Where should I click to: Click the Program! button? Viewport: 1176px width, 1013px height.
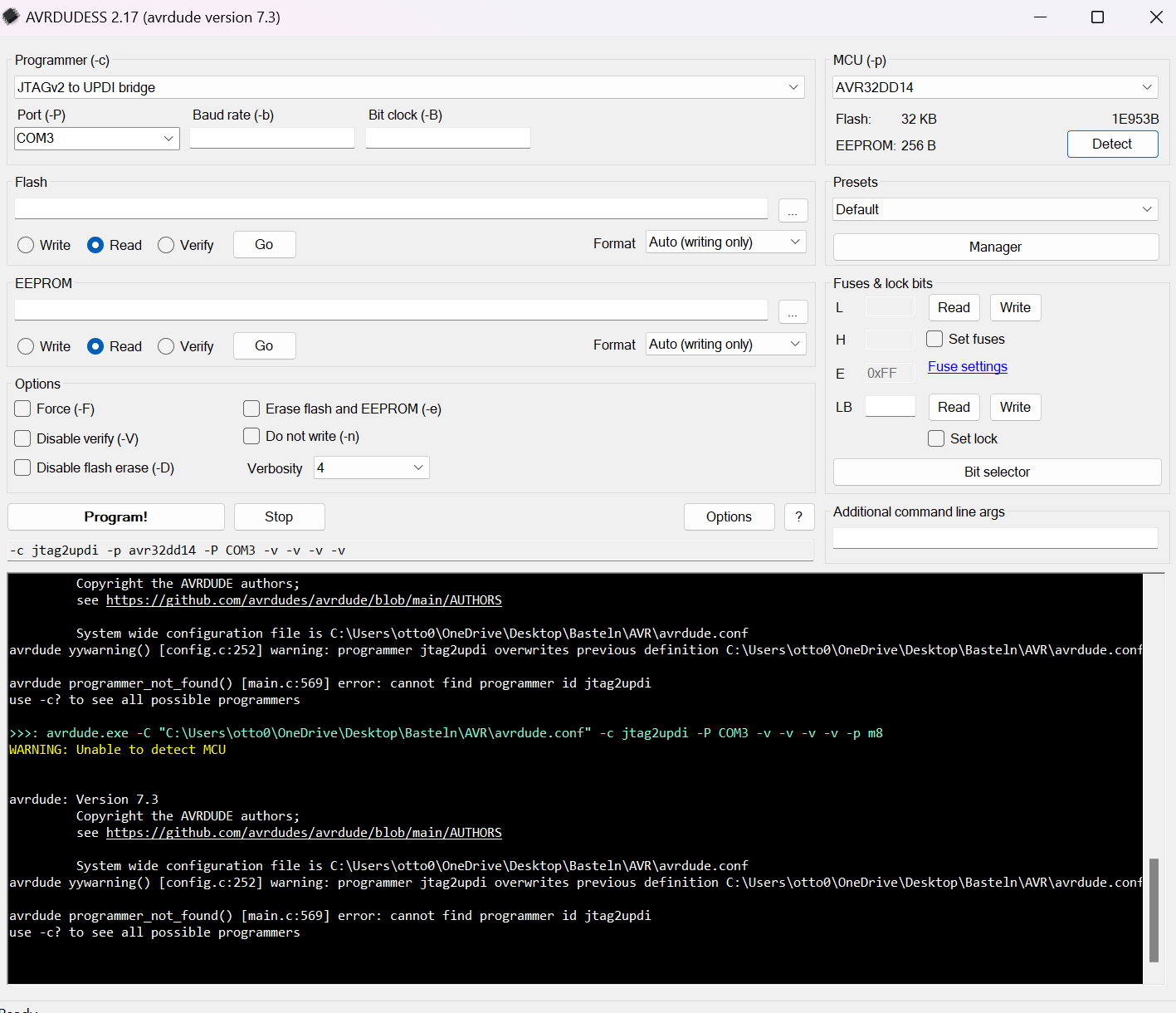tap(116, 516)
